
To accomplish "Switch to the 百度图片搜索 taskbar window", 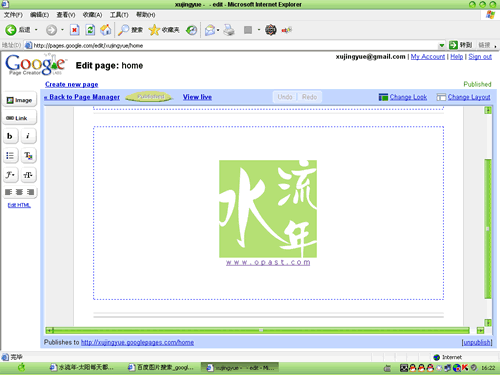I will pyautogui.click(x=162, y=368).
